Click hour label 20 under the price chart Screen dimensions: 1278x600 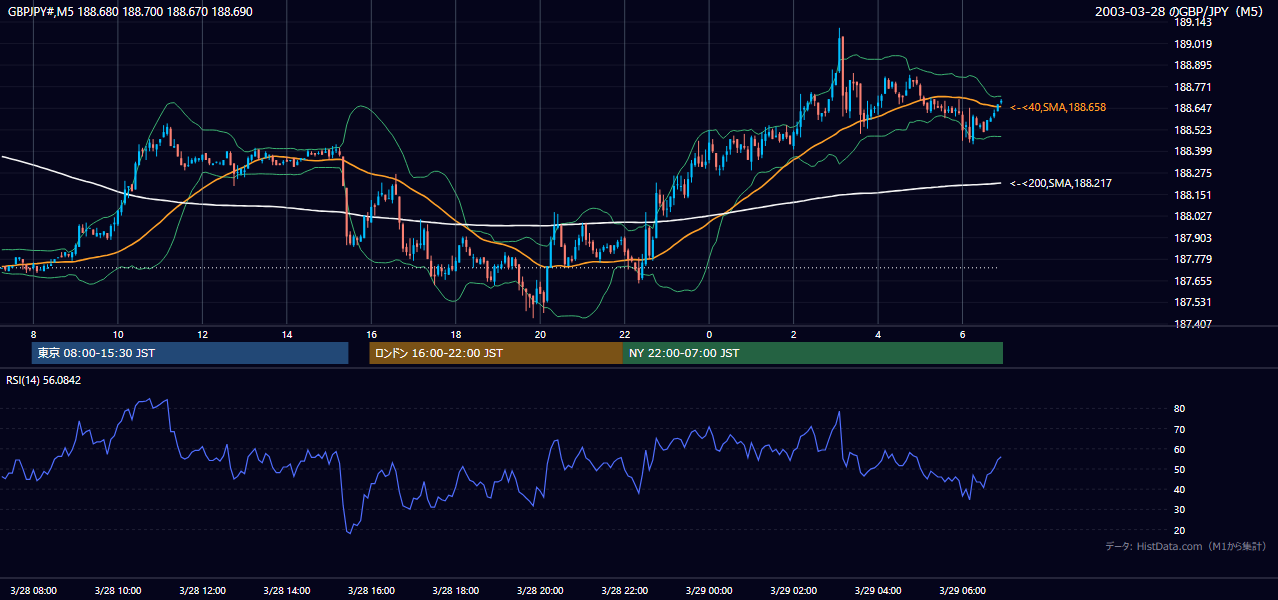click(540, 334)
